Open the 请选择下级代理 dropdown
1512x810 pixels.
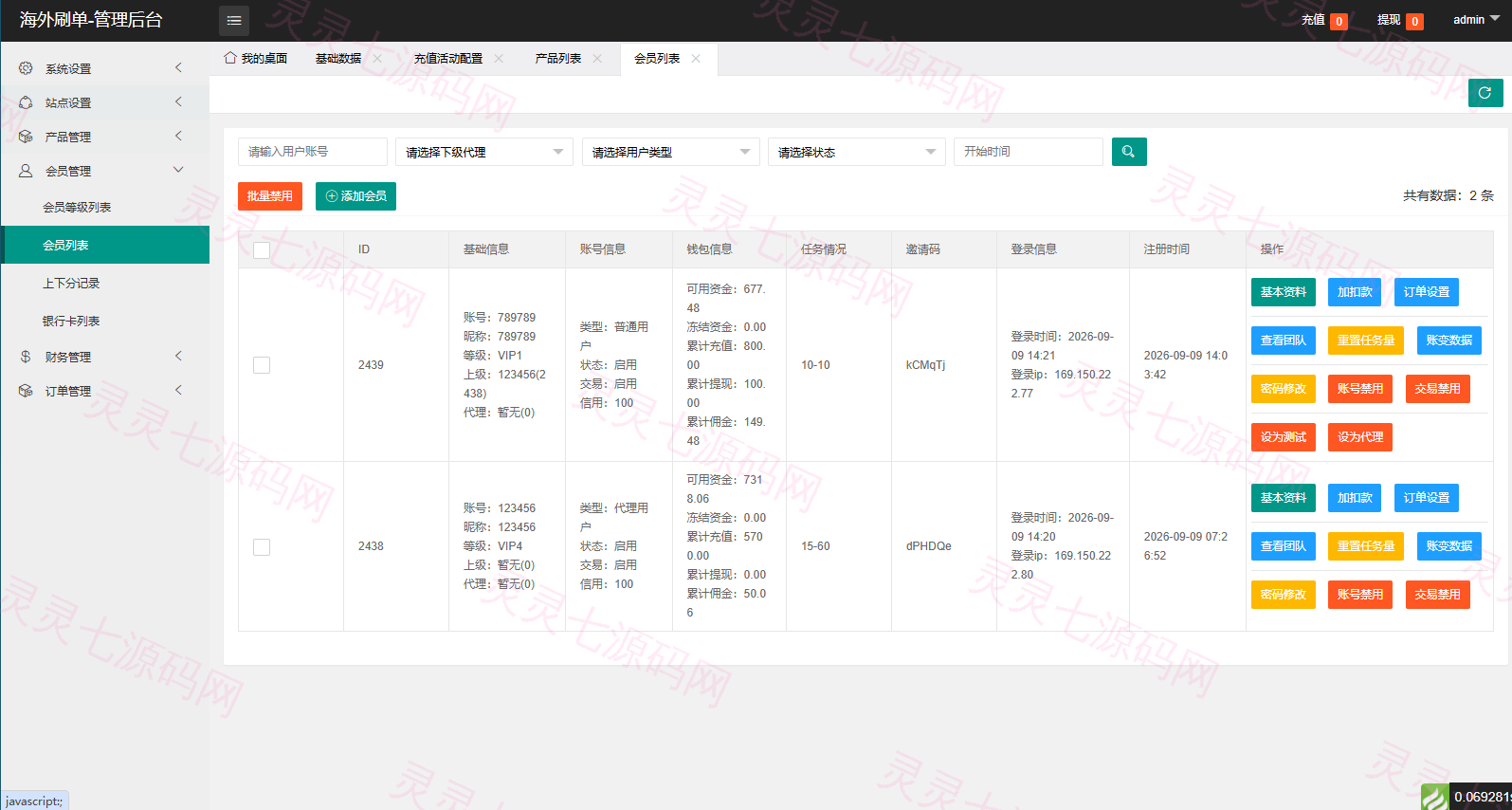[x=483, y=152]
